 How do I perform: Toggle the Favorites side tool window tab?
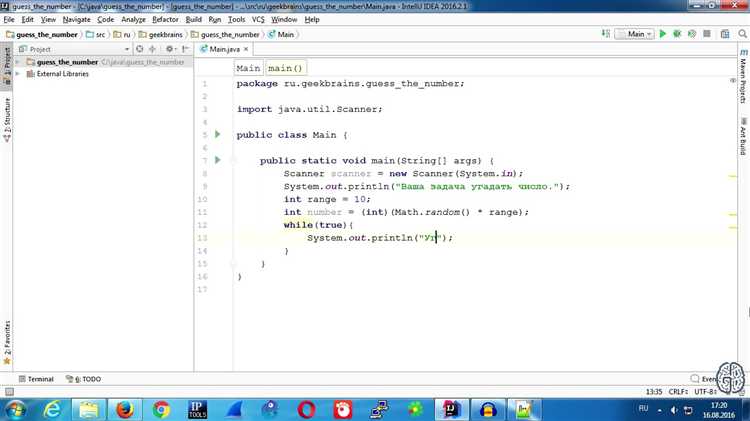coord(7,342)
